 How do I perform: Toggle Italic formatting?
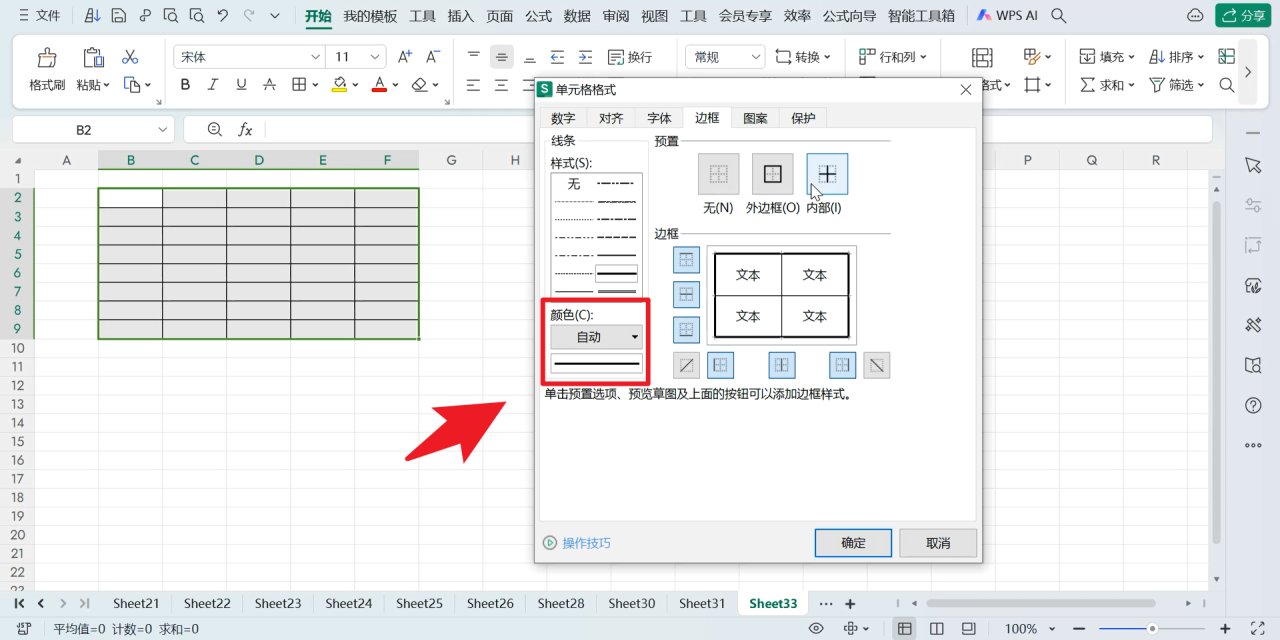(213, 85)
